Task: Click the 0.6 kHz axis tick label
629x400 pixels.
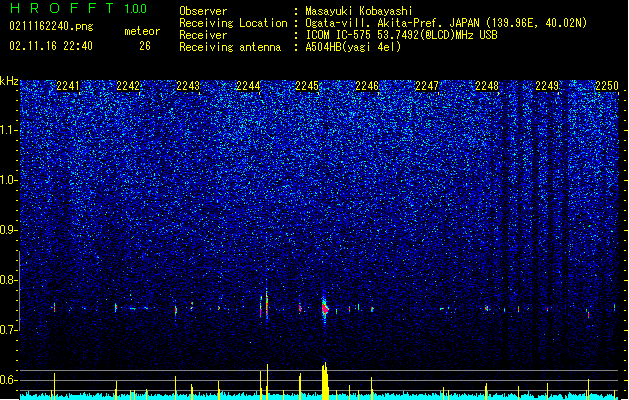Action: click(x=9, y=380)
